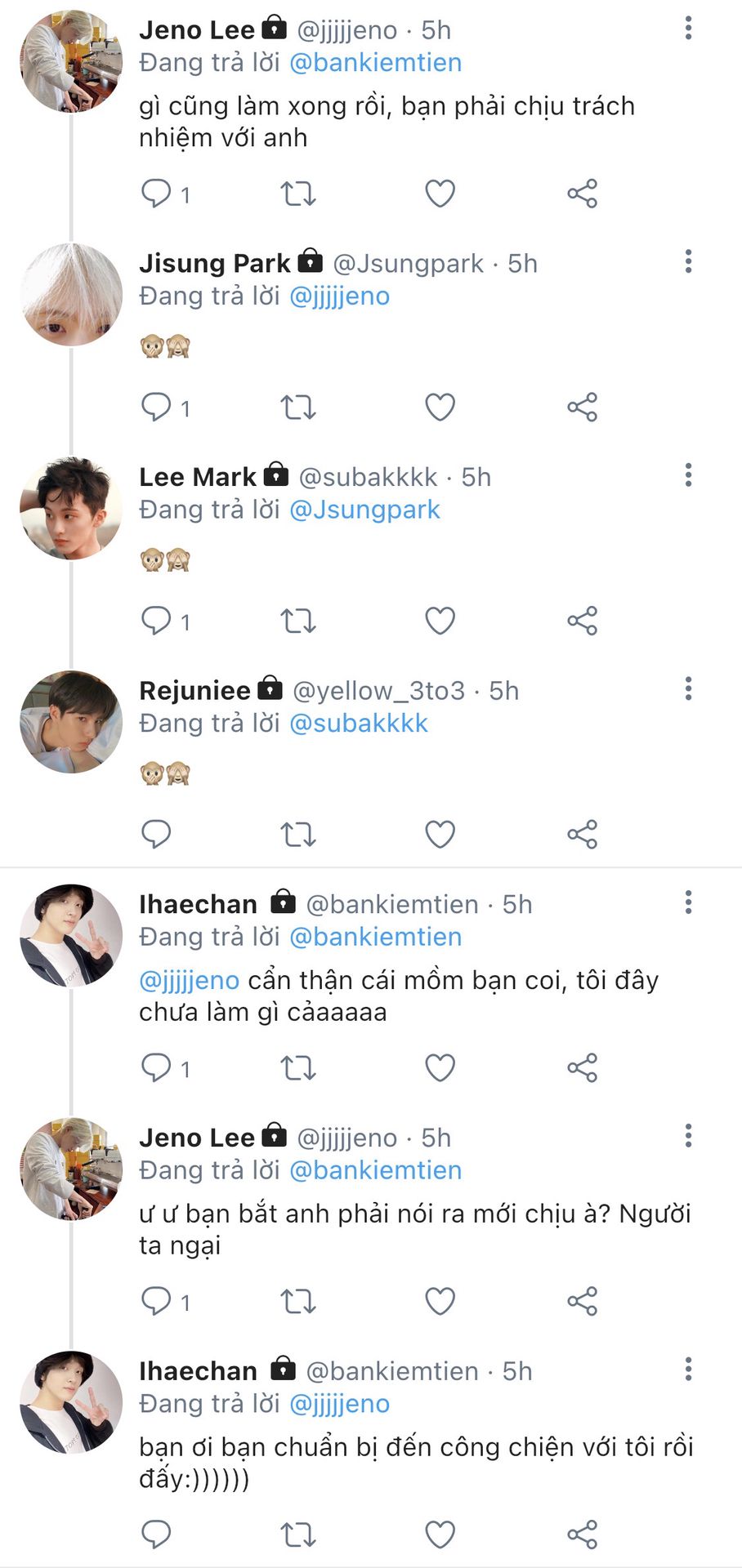Like Rejuniee's monkey emoji reply
The width and height of the screenshot is (742, 1568).
point(440,834)
